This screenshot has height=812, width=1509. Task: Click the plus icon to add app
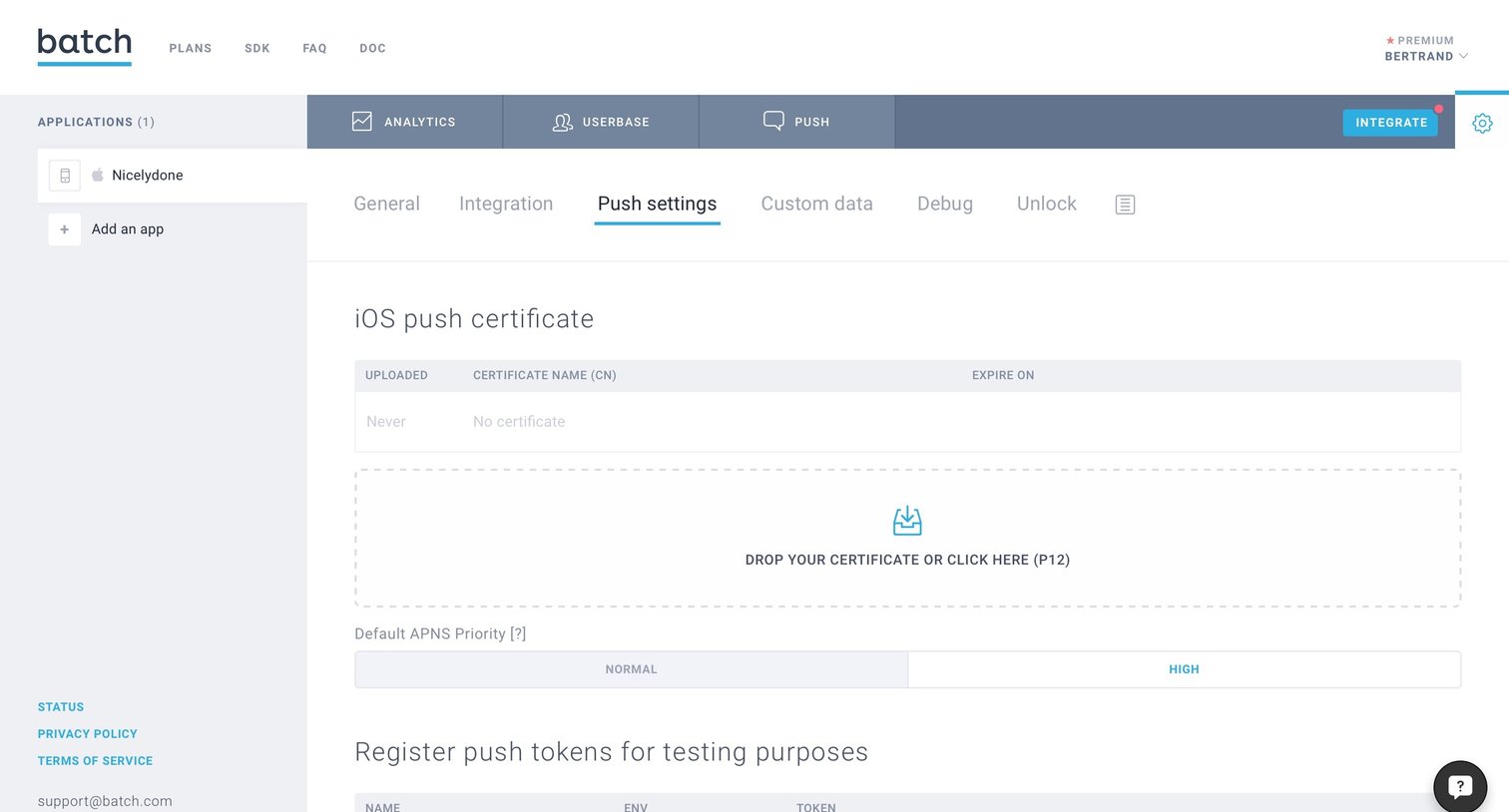(65, 229)
